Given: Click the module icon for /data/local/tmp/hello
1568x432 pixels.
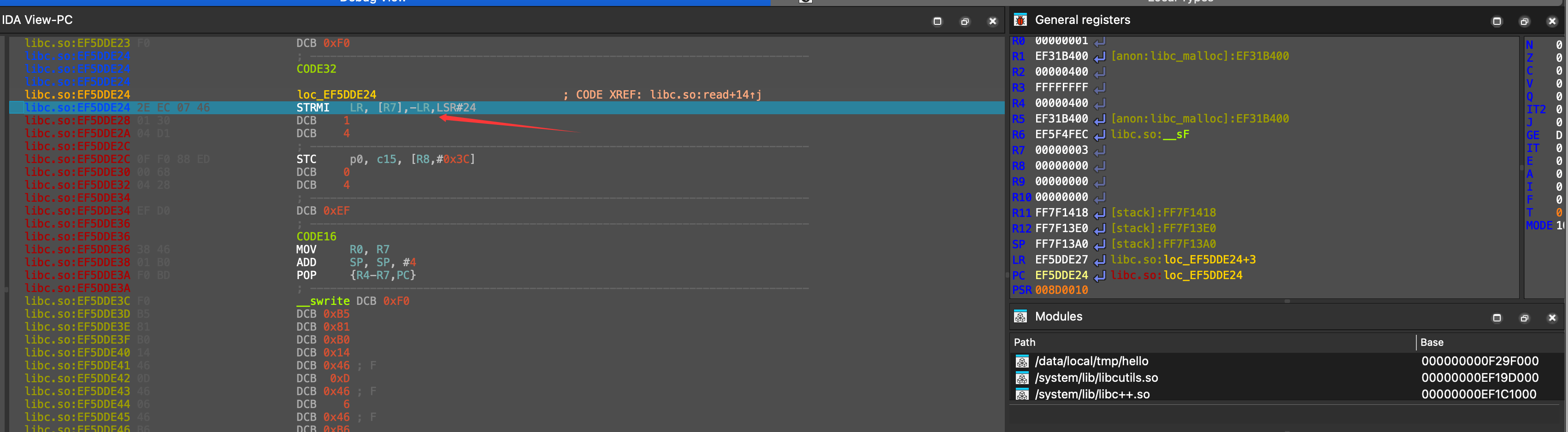Looking at the screenshot, I should pyautogui.click(x=1022, y=362).
